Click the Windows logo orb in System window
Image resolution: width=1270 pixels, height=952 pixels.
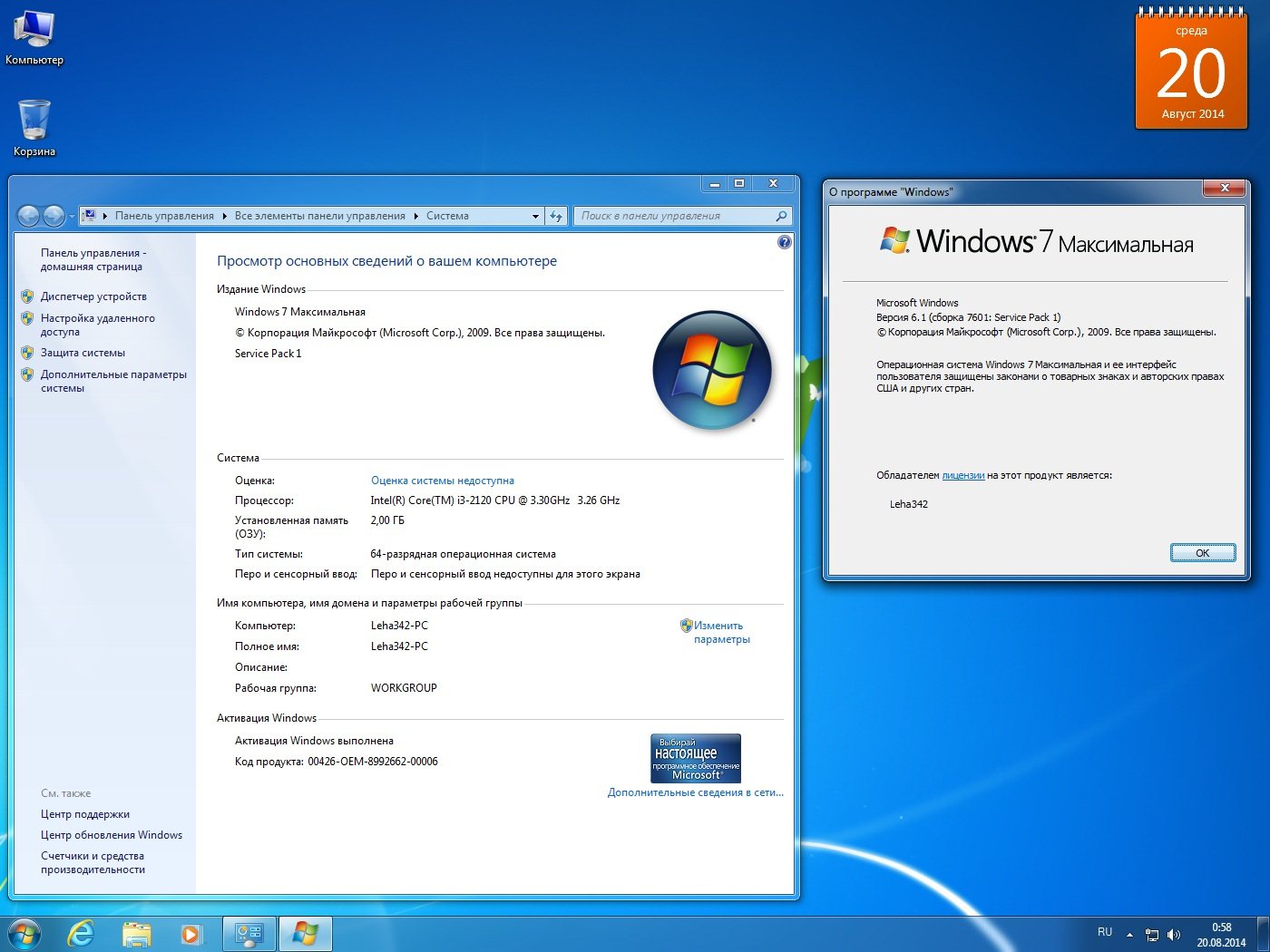point(712,370)
